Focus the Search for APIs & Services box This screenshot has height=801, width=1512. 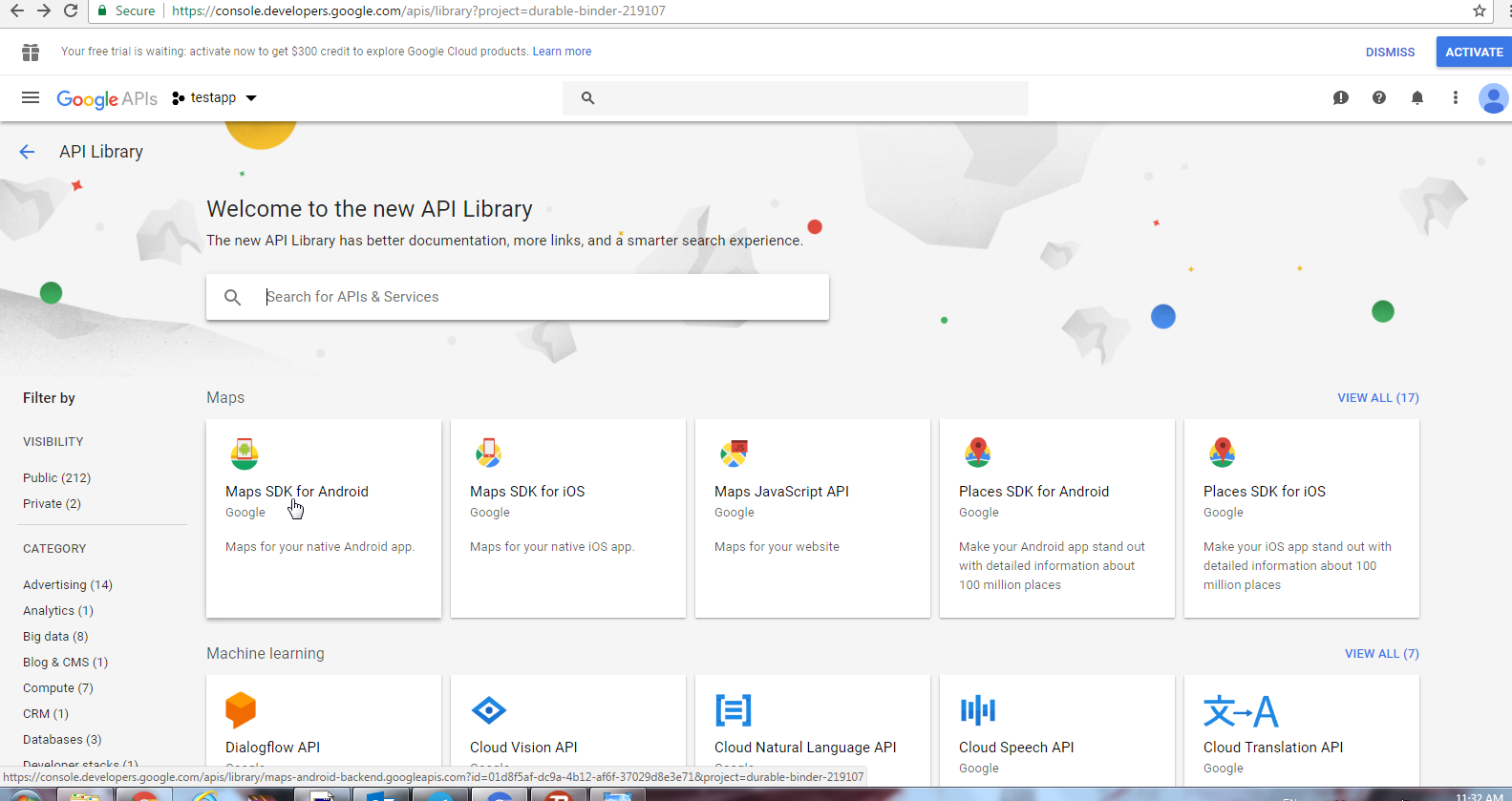[518, 297]
